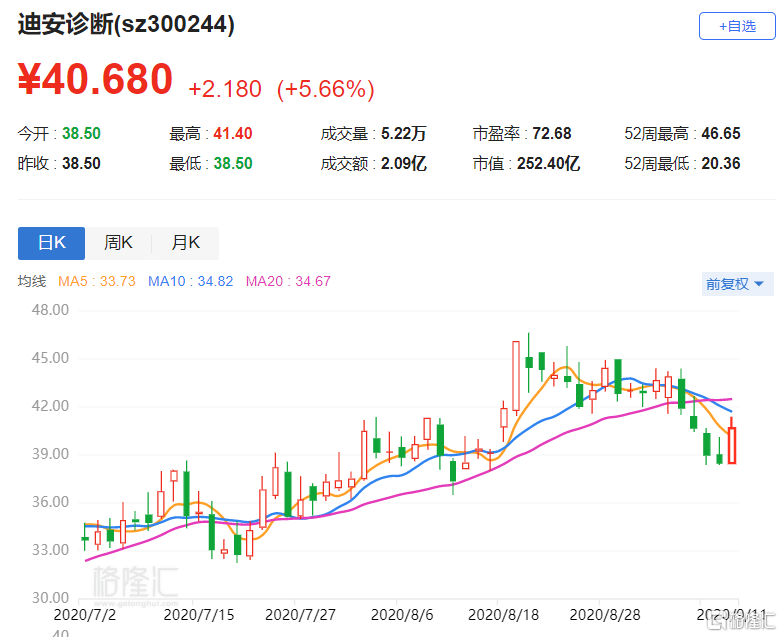Open the 前复权 adjustment dropdown
This screenshot has height=637, width=782.
point(737,284)
